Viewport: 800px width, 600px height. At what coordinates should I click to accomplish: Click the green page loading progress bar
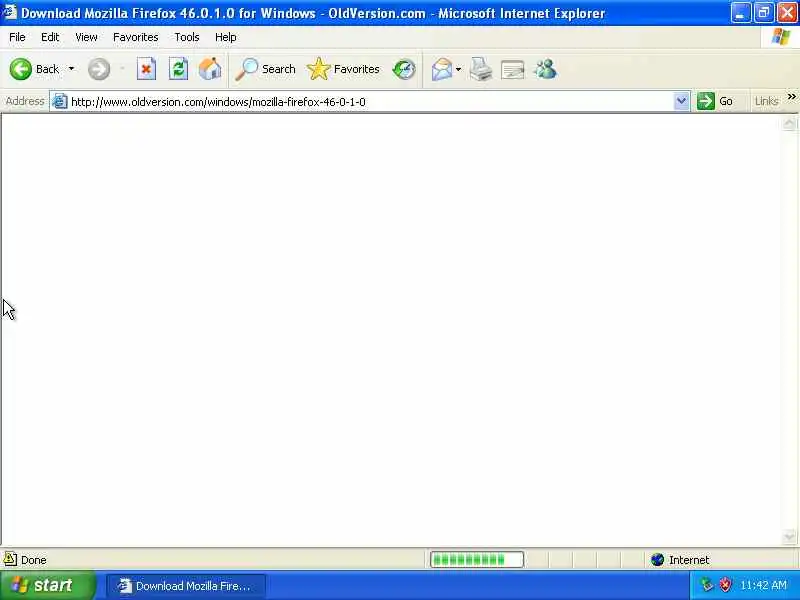tap(477, 560)
